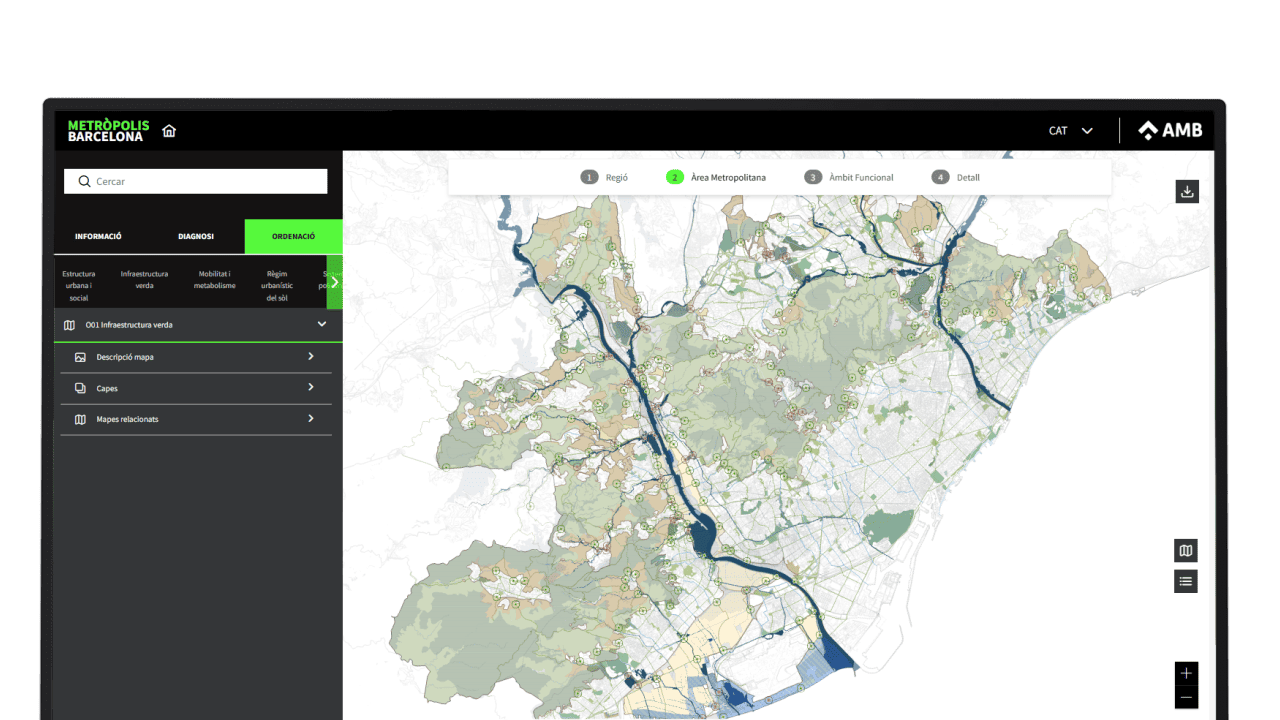Open the CAT language dropdown

(x=1070, y=131)
